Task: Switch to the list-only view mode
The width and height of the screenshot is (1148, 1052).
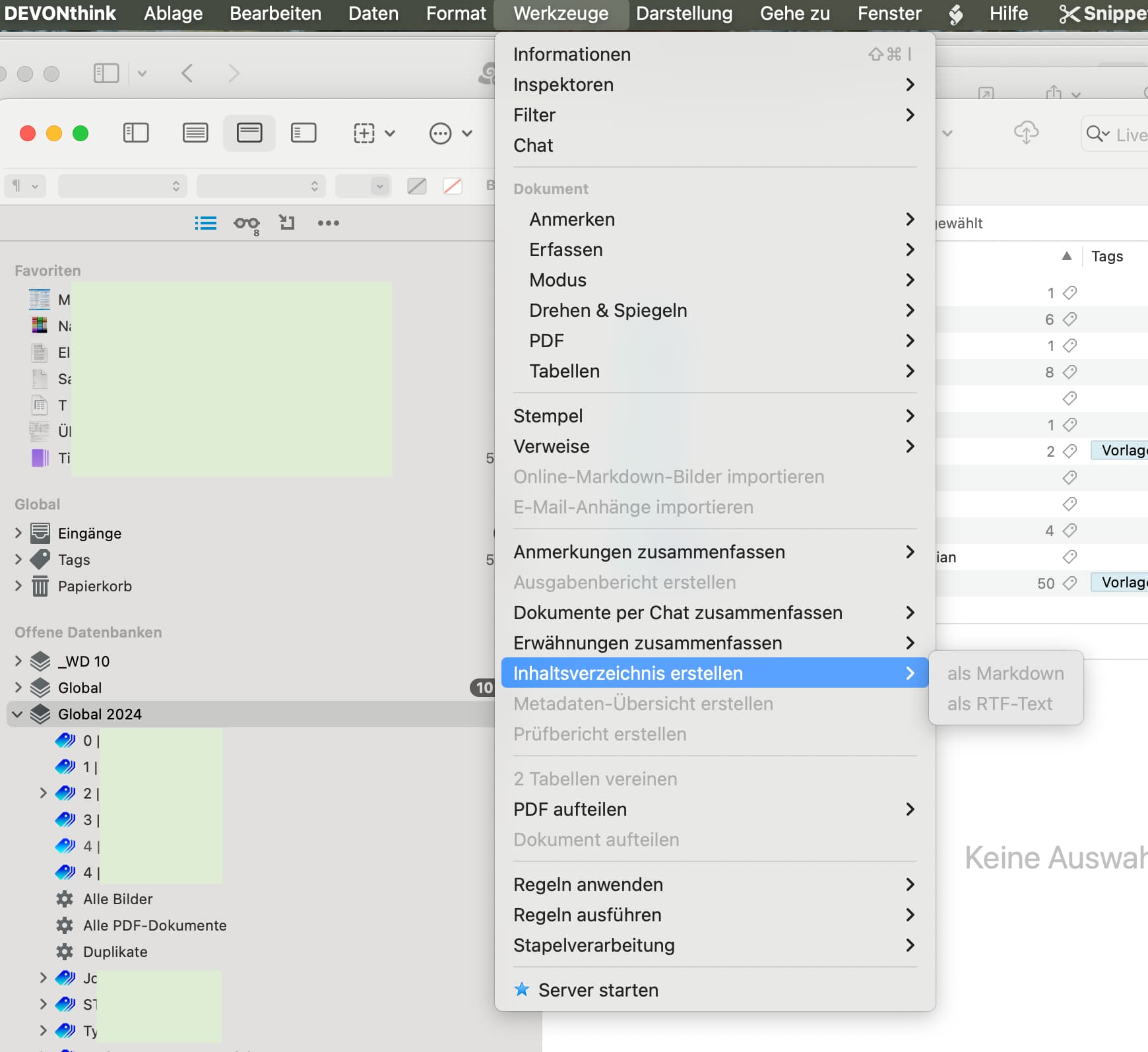Action: pyautogui.click(x=195, y=133)
